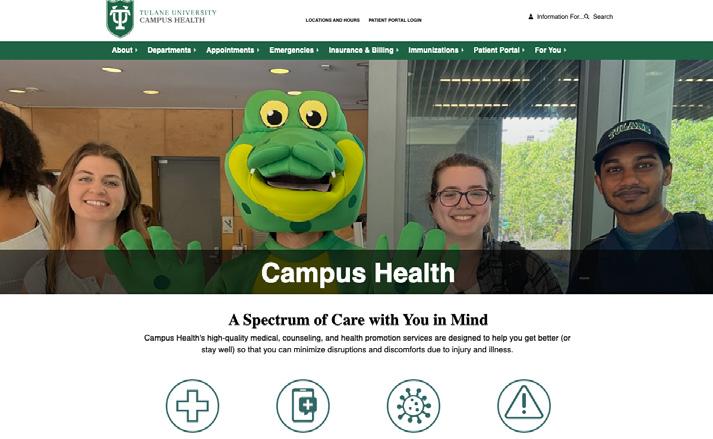
Task: Open the virus circle icon
Action: 413,405
